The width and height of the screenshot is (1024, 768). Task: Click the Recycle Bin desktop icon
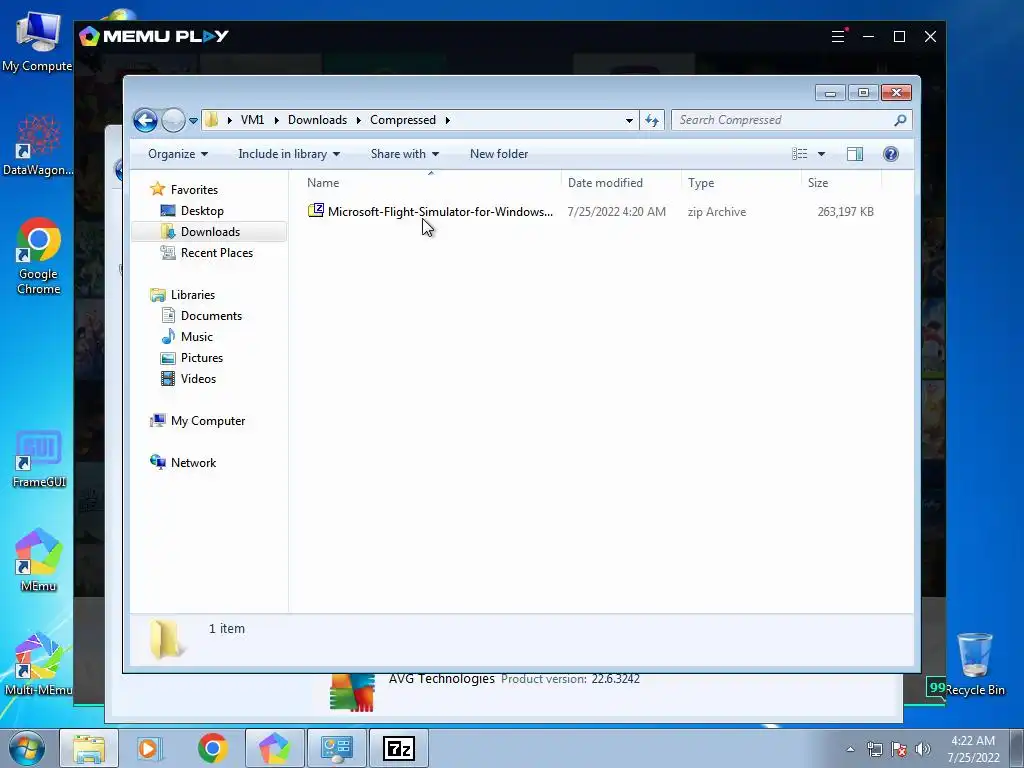tap(975, 665)
